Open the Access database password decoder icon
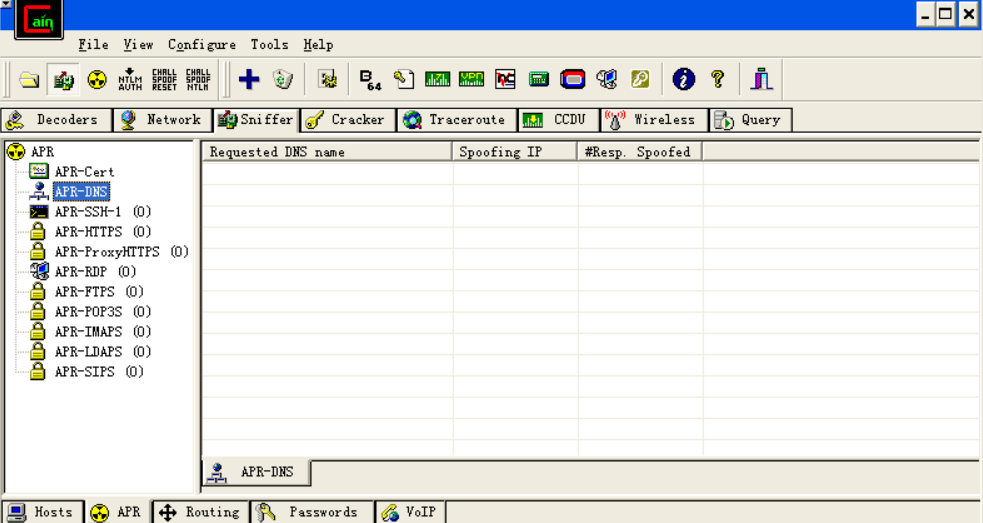983x523 pixels. click(x=404, y=79)
